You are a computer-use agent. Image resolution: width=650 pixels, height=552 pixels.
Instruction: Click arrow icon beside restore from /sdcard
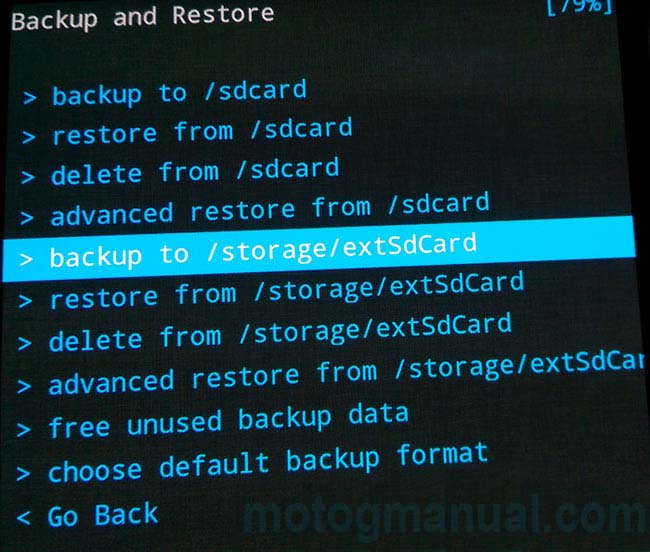pyautogui.click(x=29, y=137)
